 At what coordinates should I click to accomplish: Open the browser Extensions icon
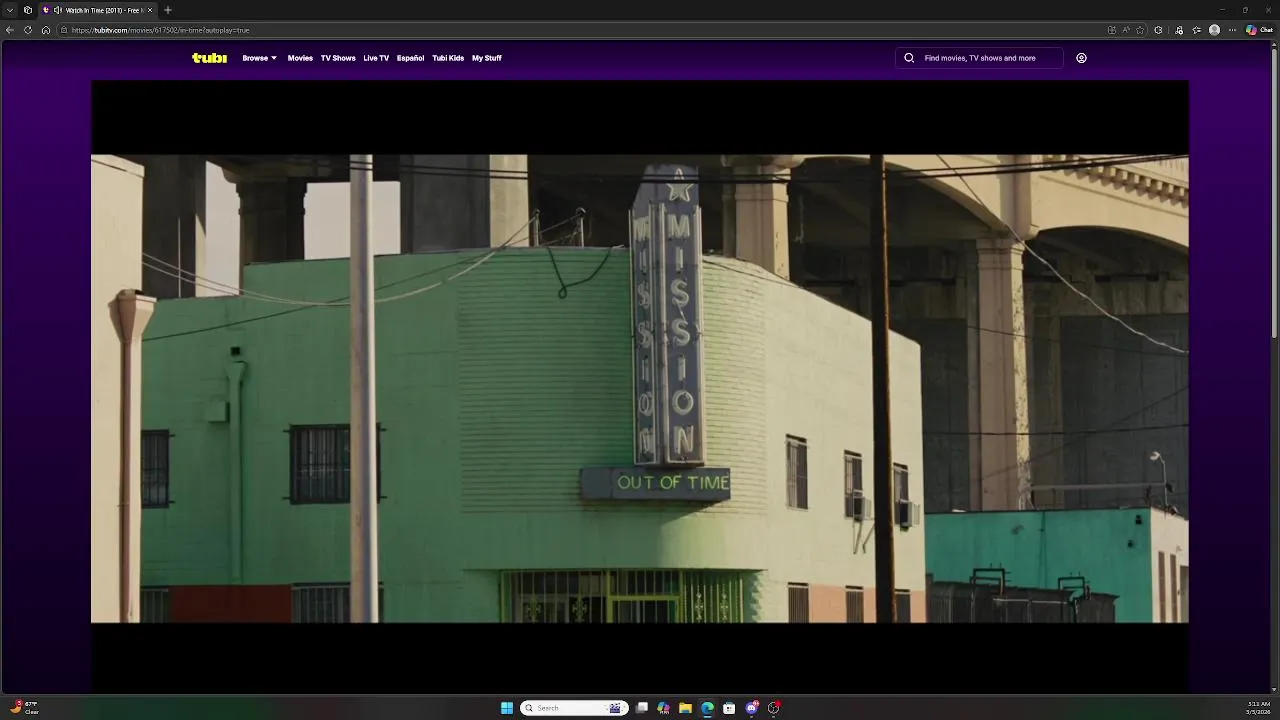tap(1158, 30)
